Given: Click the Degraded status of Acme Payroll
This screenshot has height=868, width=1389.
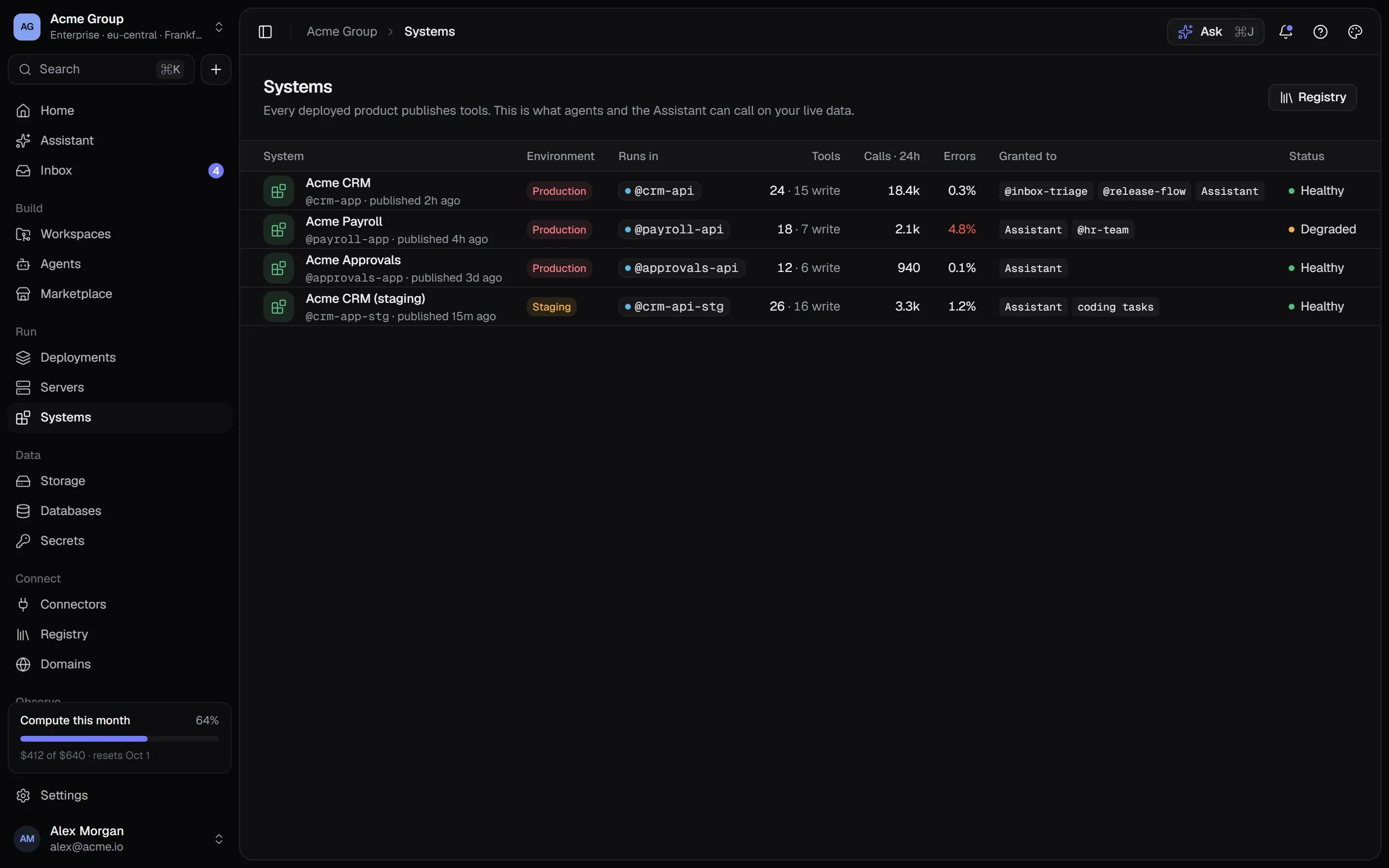Looking at the screenshot, I should click(1322, 230).
